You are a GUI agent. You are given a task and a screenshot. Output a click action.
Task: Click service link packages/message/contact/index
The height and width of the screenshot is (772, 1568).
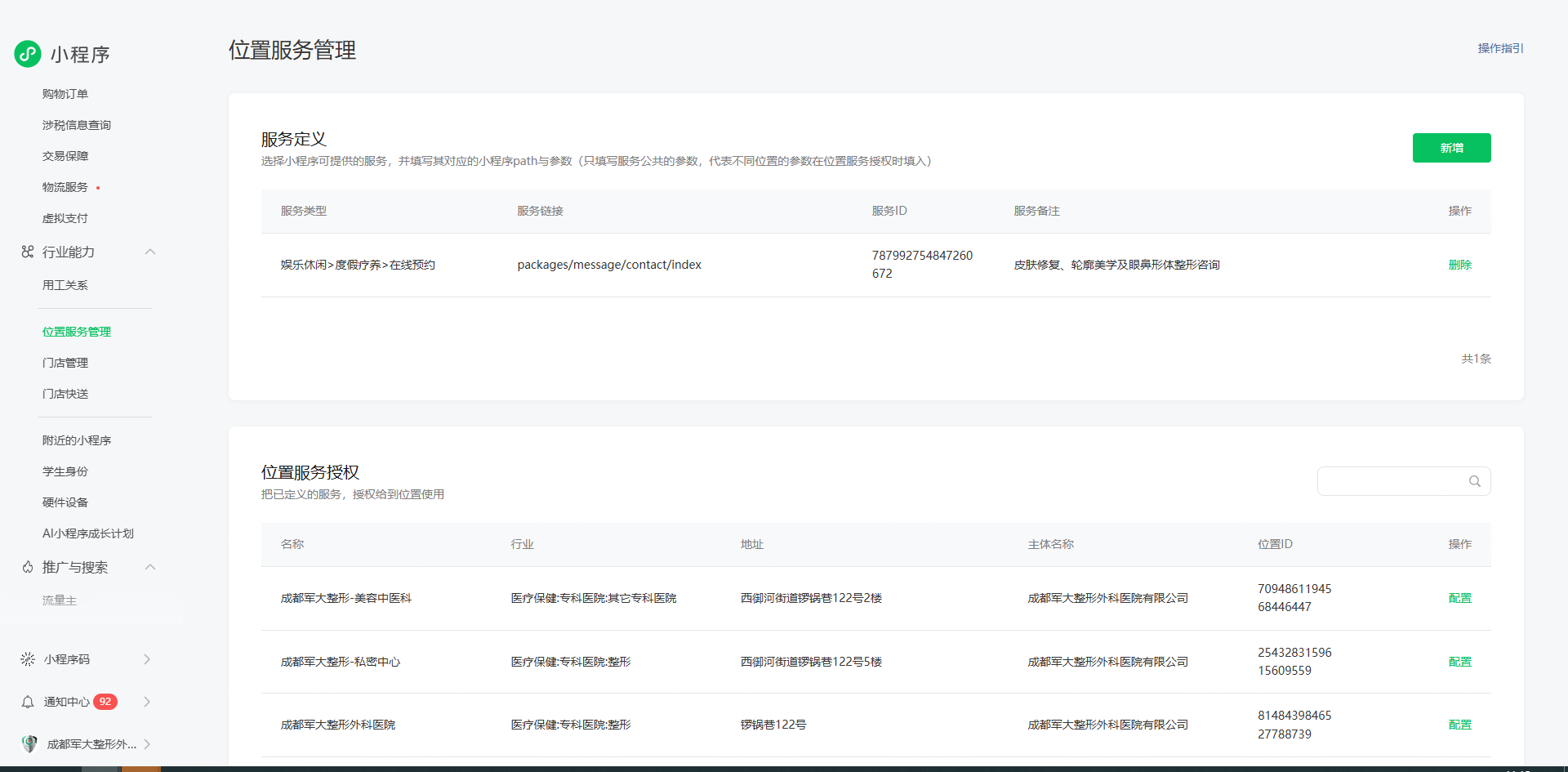point(609,265)
